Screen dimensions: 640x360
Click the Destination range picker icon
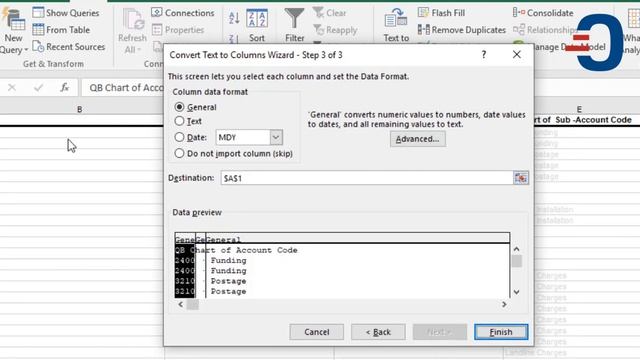521,178
